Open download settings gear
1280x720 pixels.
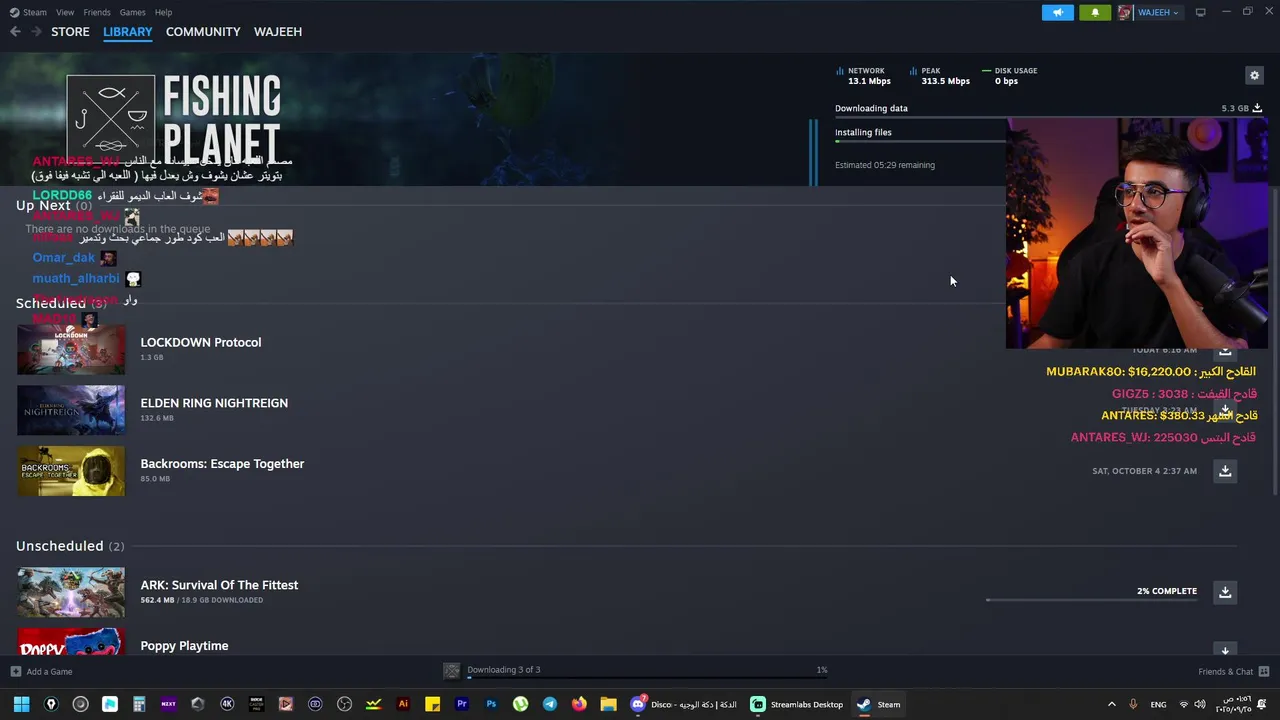1254,75
